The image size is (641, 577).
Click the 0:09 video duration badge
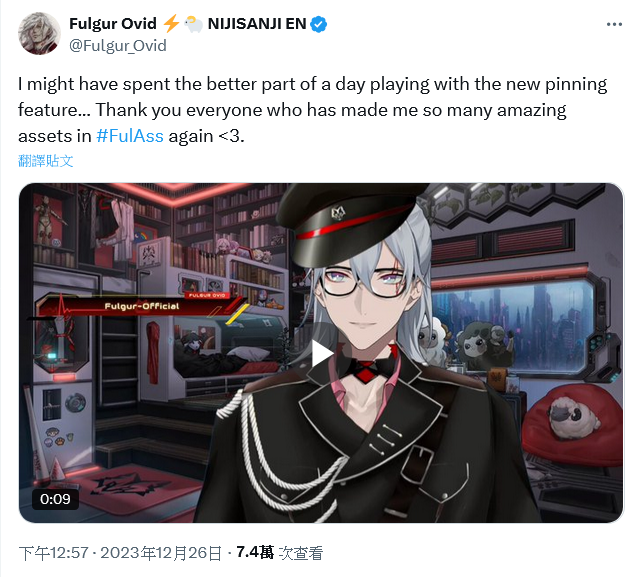pyautogui.click(x=55, y=499)
